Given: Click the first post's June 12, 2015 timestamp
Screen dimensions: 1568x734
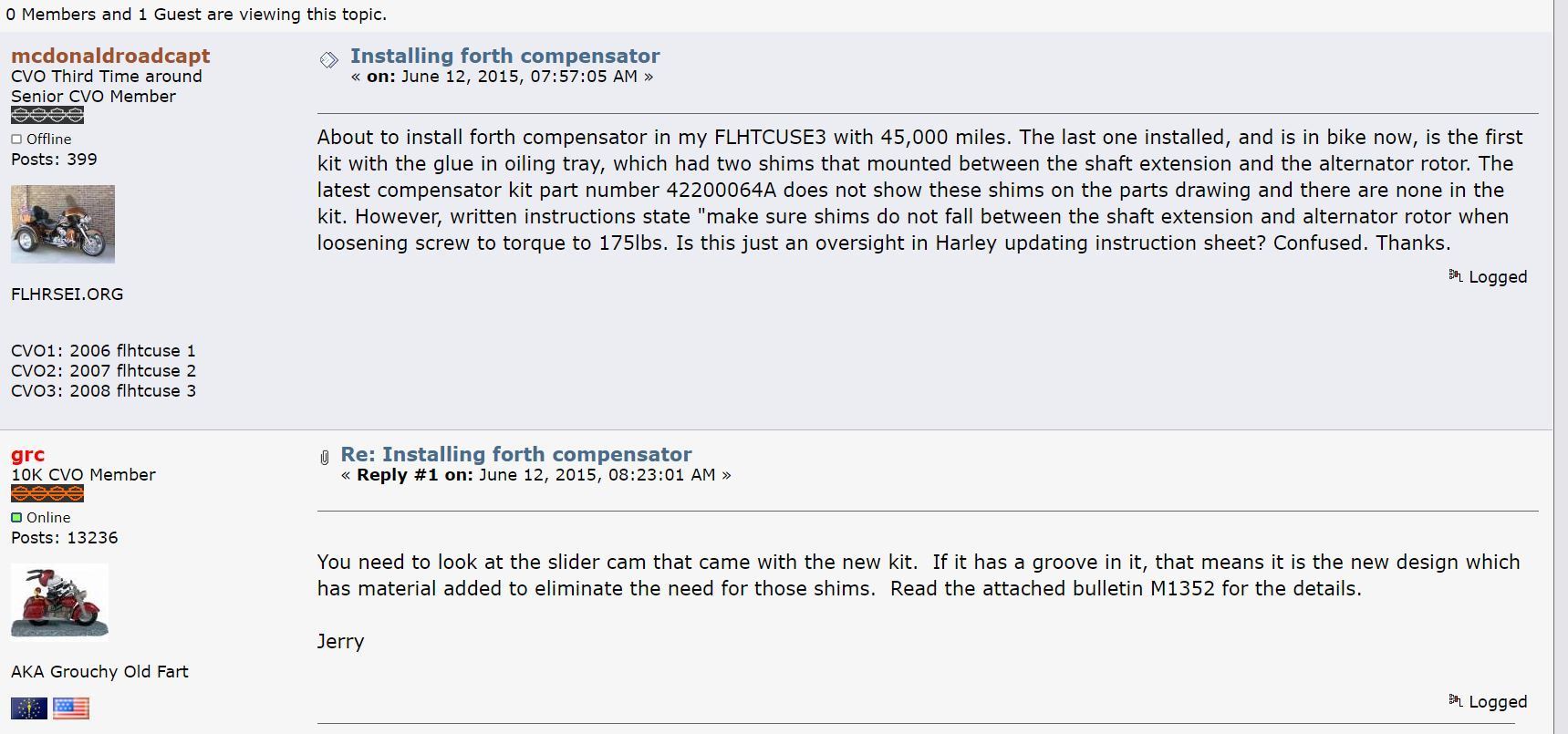Looking at the screenshot, I should click(519, 77).
